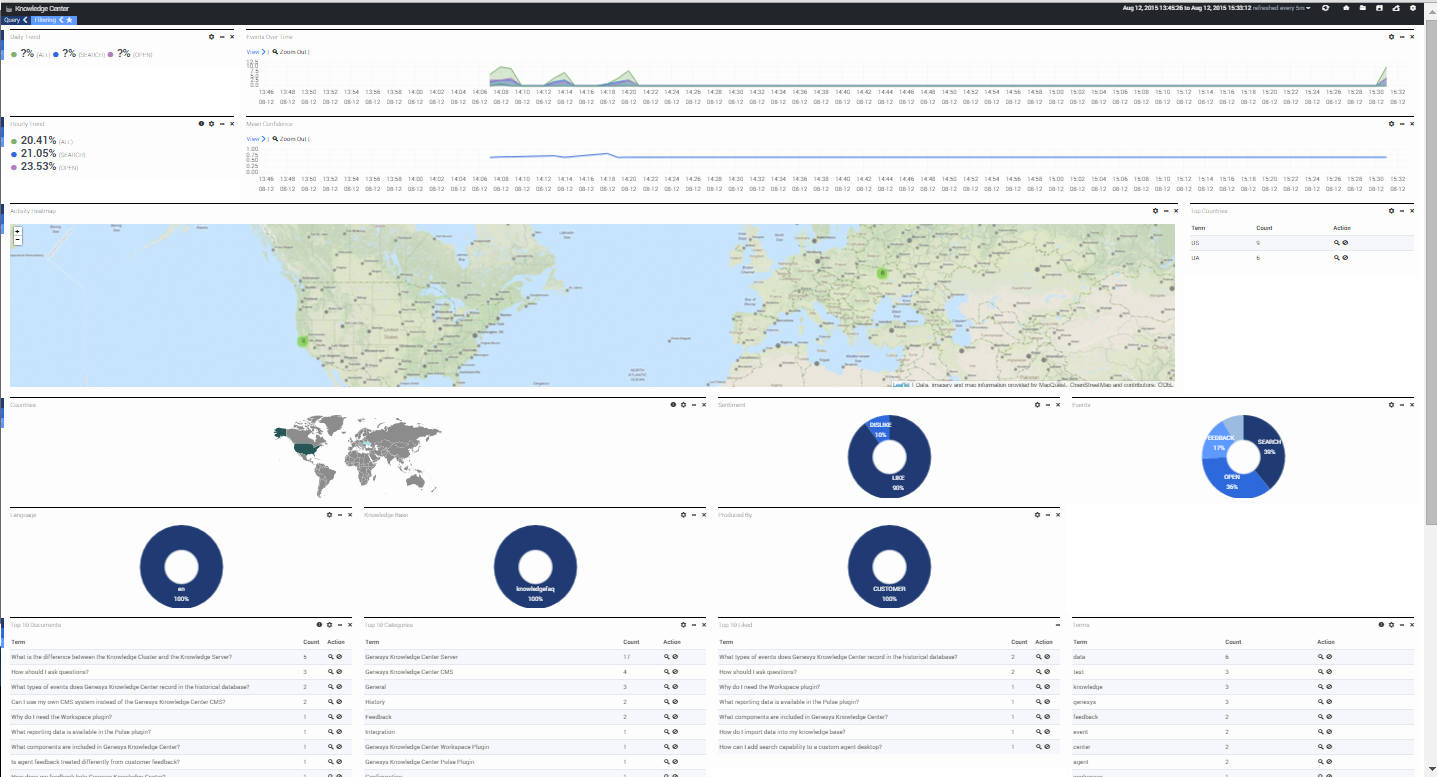Go to the home dashboard icon
This screenshot has width=1437, height=777.
click(x=1345, y=8)
